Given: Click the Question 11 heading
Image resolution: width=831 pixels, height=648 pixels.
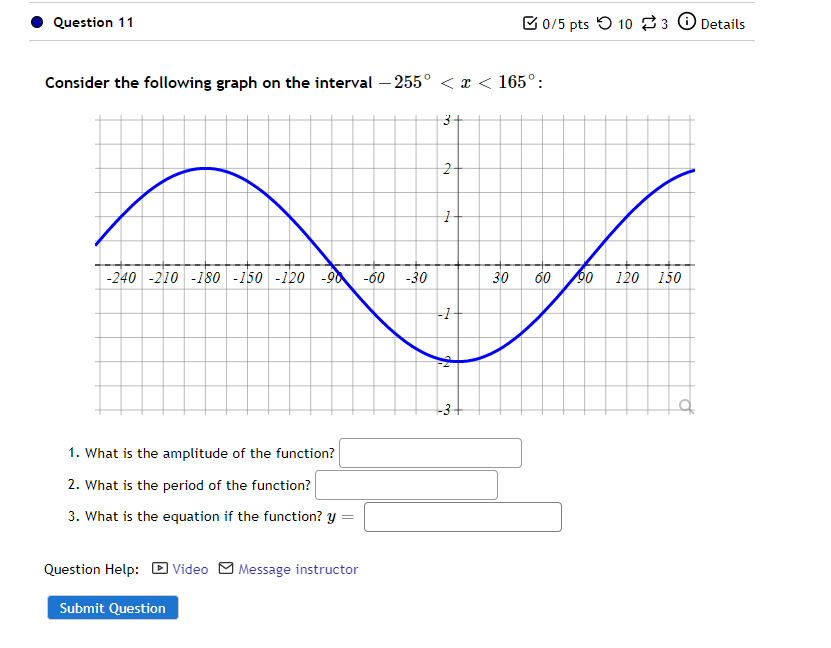Looking at the screenshot, I should [94, 22].
